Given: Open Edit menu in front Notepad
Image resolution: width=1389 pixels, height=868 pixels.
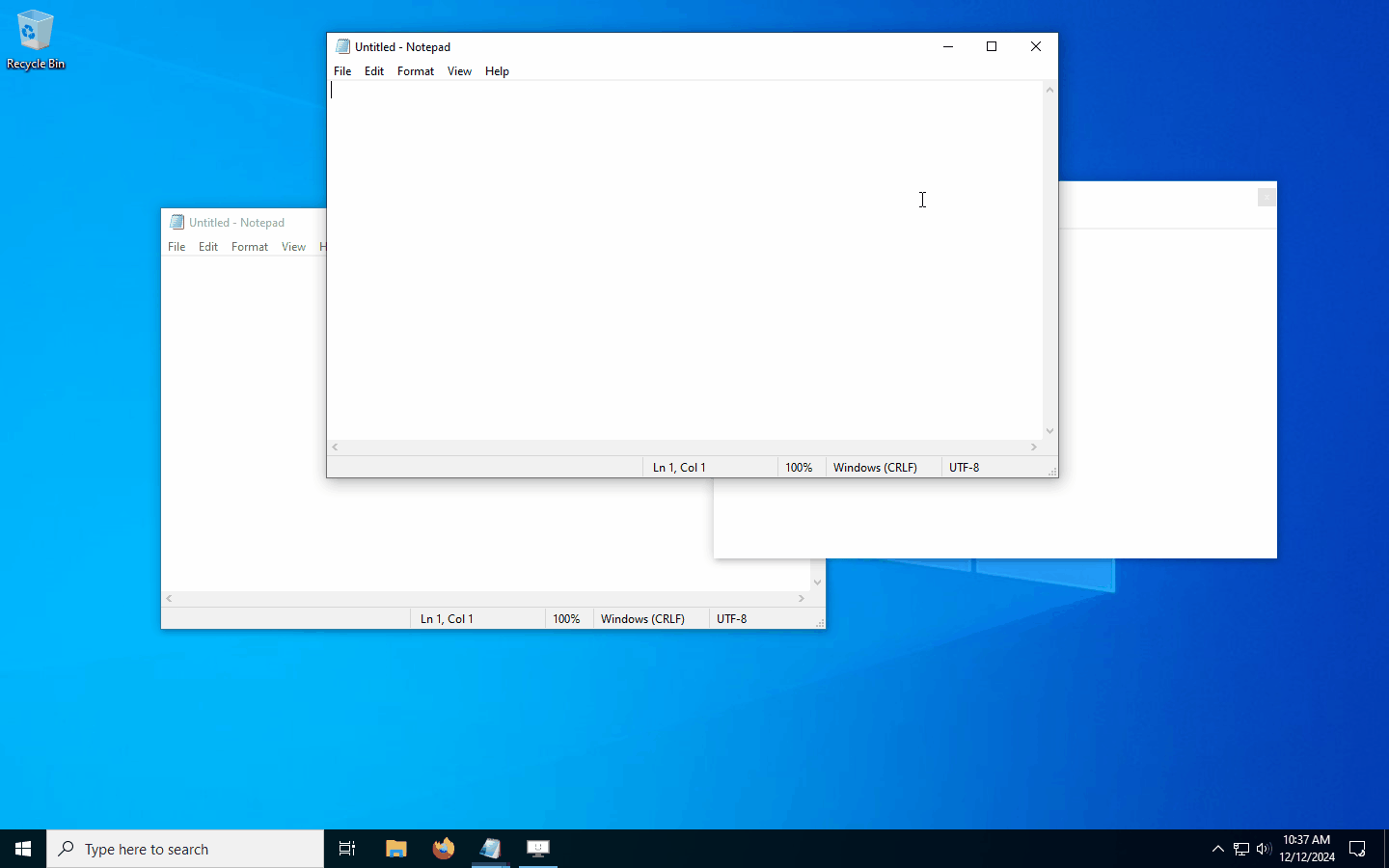Looking at the screenshot, I should (x=374, y=71).
